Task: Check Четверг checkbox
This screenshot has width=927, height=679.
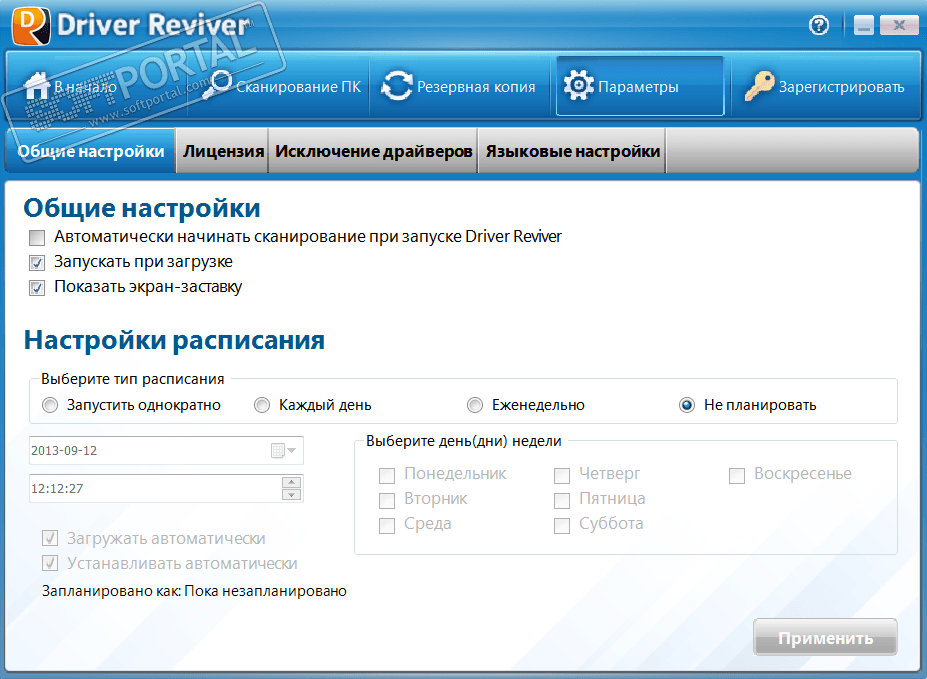Action: coord(562,476)
